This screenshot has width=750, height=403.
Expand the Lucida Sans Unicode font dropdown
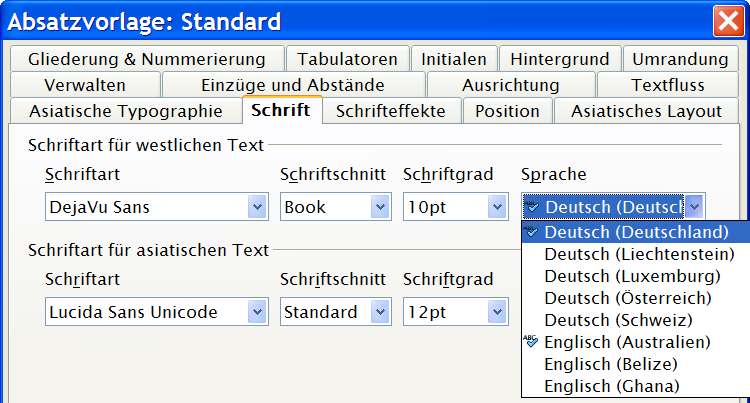257,312
